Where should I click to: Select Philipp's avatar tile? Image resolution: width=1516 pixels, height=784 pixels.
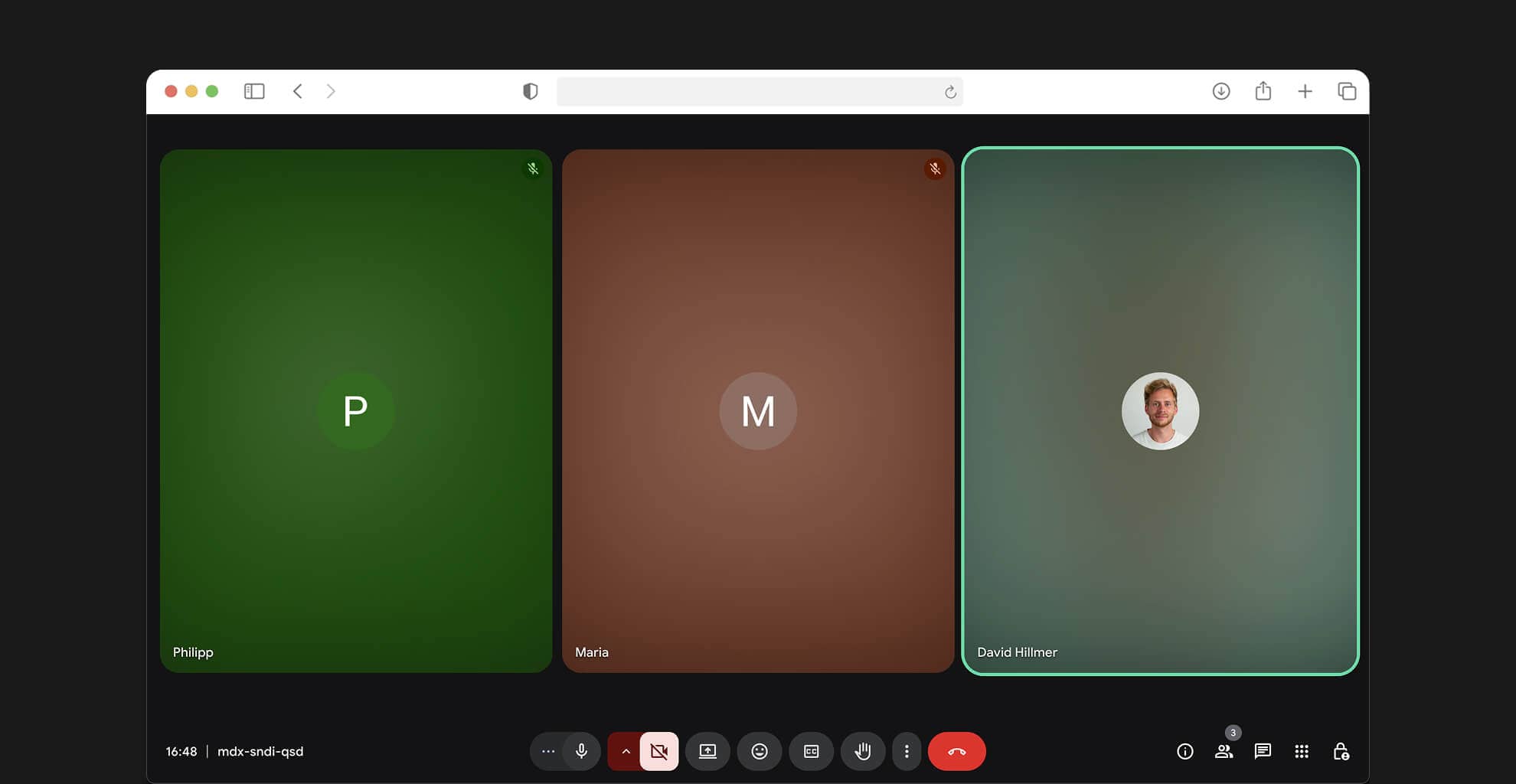355,411
